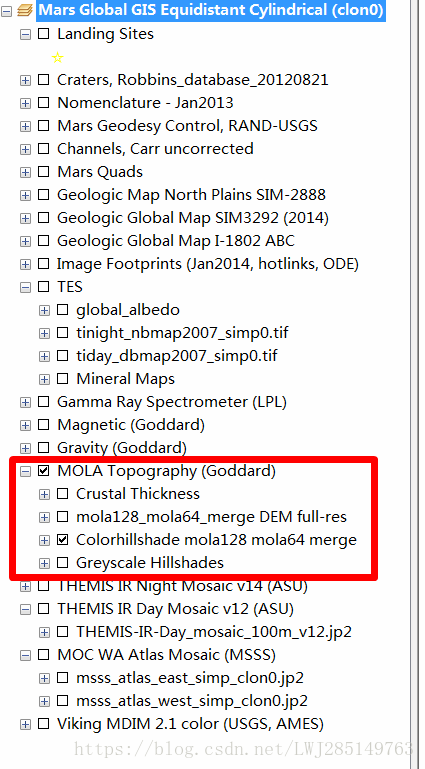Expand Colorhillshade mola128 mola64 merge legend
The image size is (425, 769).
click(44, 541)
